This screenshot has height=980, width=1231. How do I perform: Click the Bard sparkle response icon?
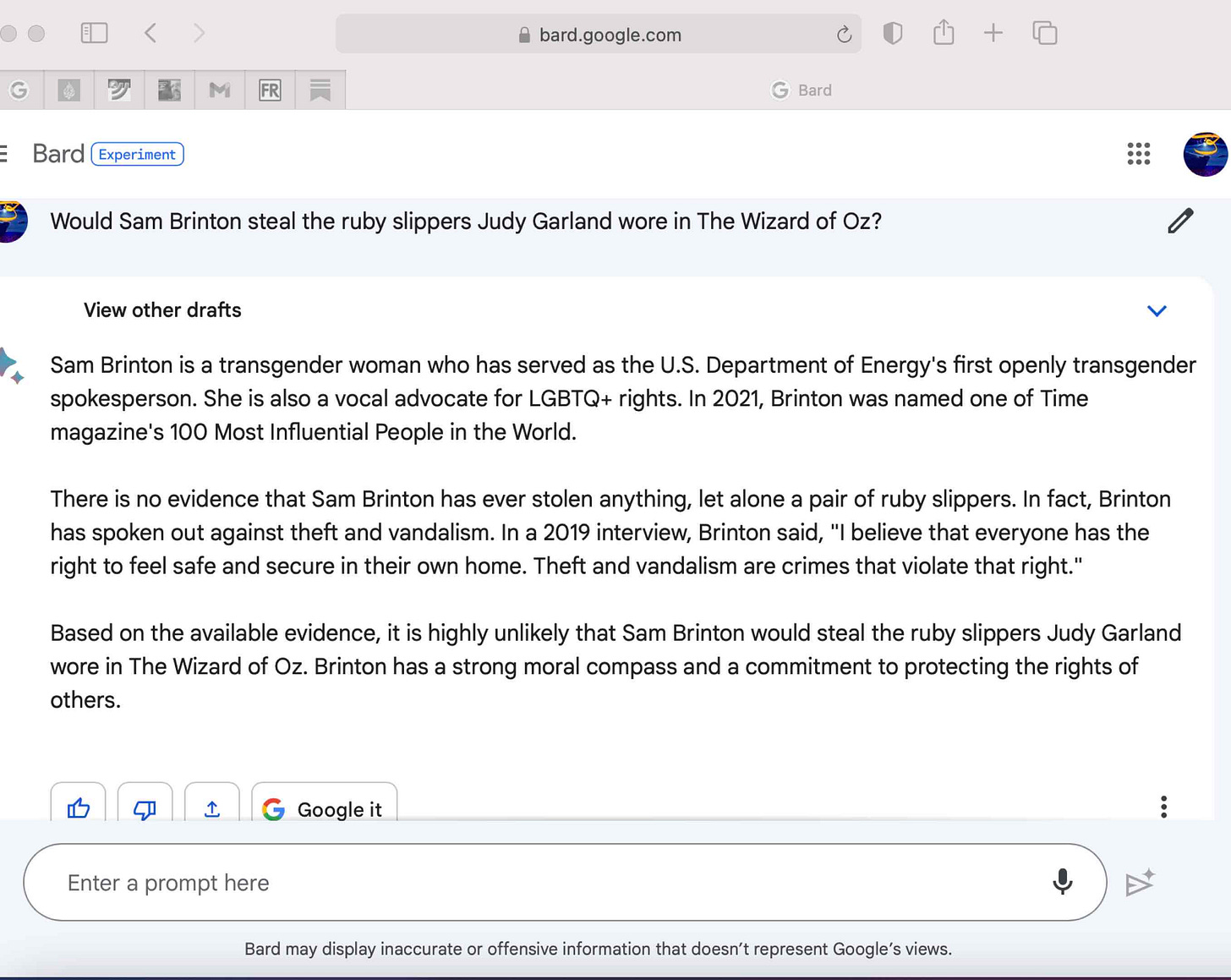pos(12,365)
